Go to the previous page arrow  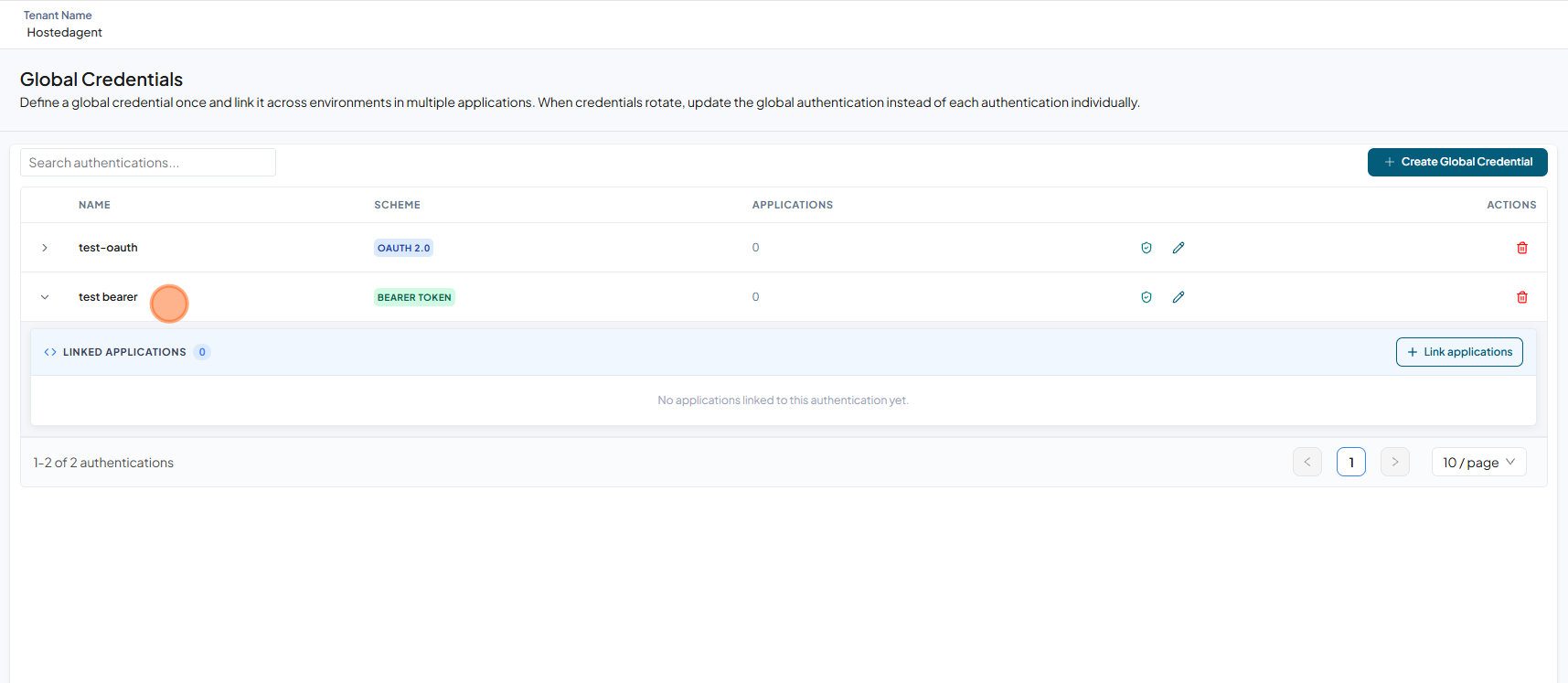click(1307, 462)
